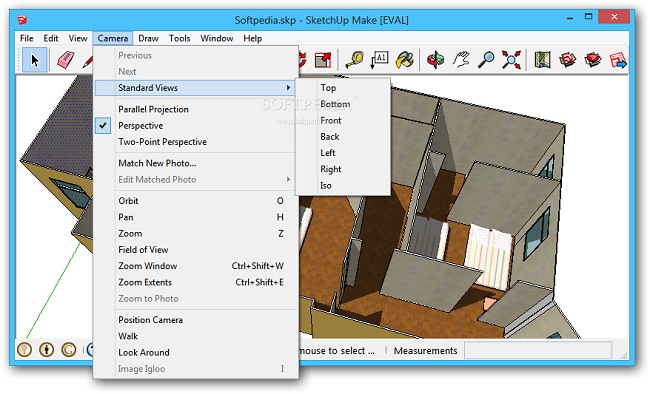Maximize the SketchUp window
Viewport: 650px width, 394px height.
point(589,17)
